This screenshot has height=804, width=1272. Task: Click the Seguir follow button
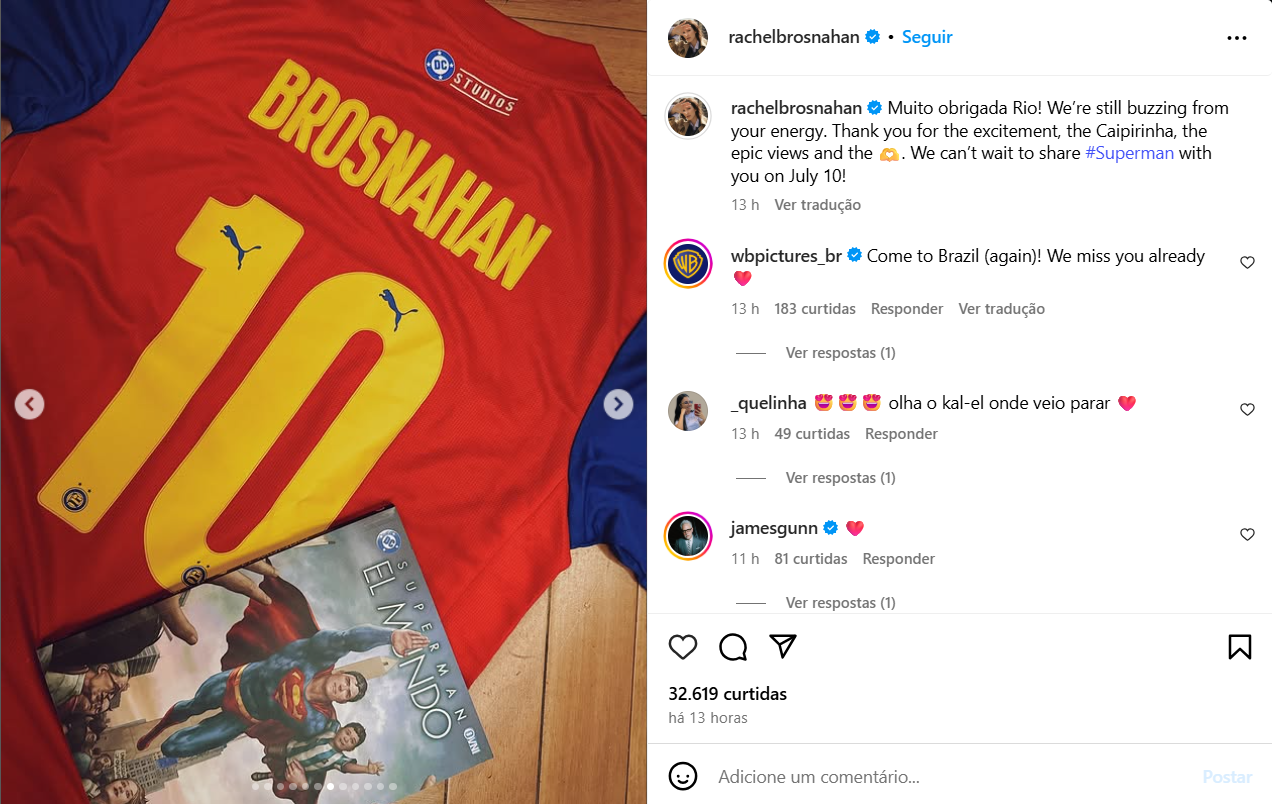[x=927, y=37]
